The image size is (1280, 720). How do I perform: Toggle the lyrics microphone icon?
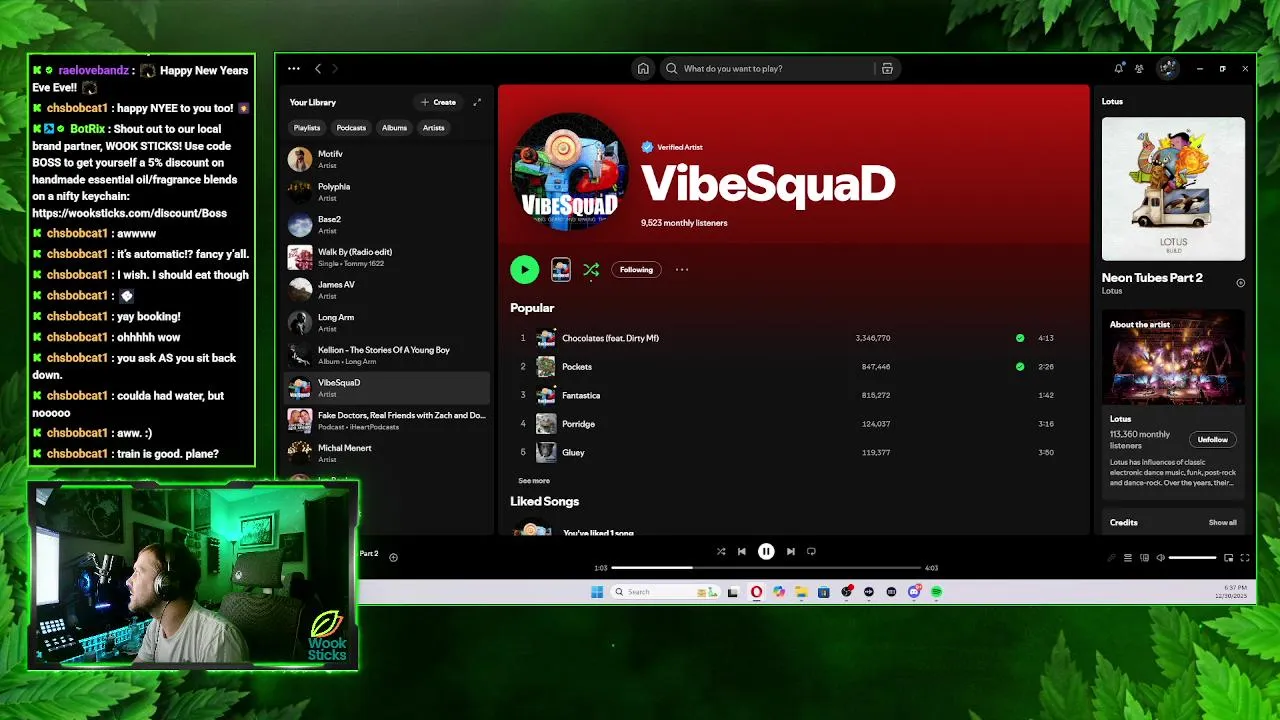click(x=1110, y=558)
